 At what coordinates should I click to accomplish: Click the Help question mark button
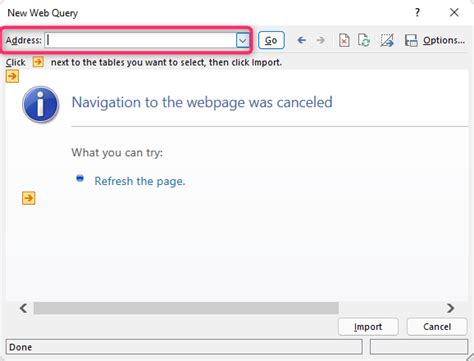(x=417, y=13)
